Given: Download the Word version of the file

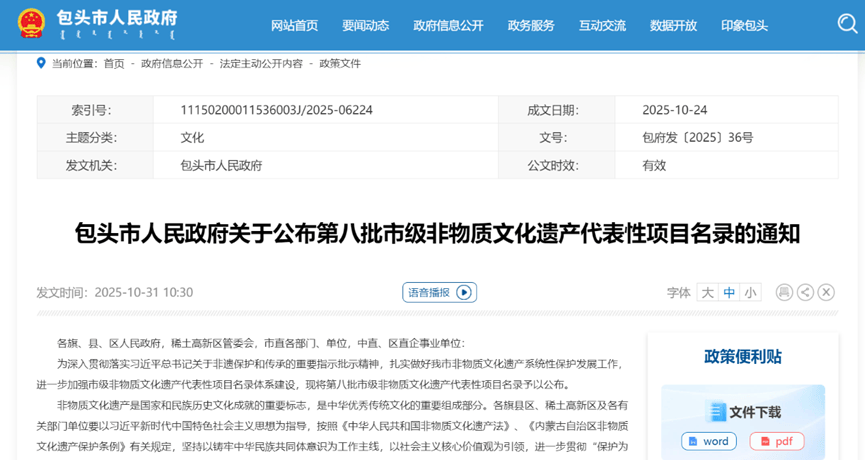Looking at the screenshot, I should point(709,441).
